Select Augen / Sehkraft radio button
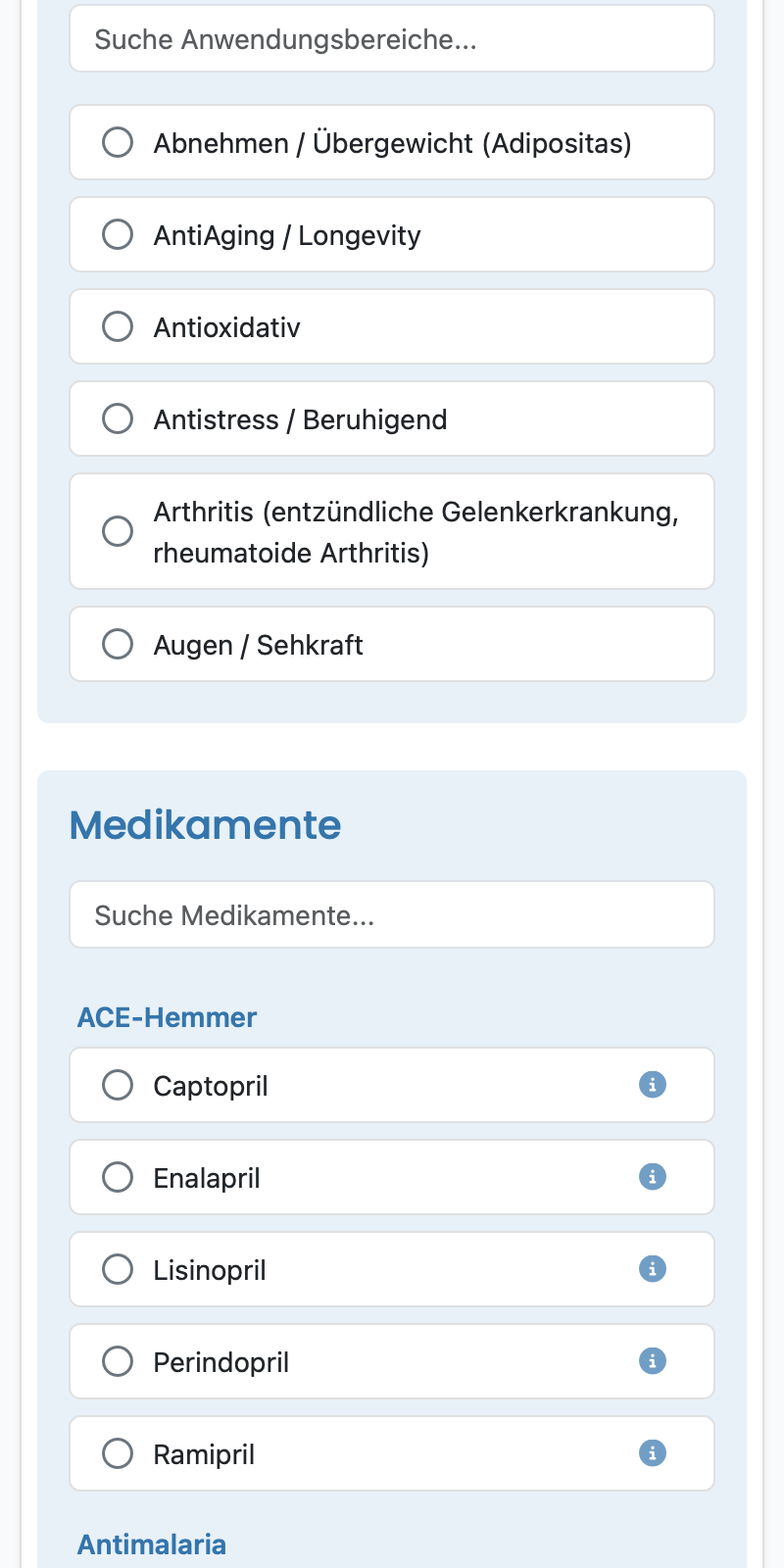This screenshot has width=784, height=1568. tap(118, 644)
